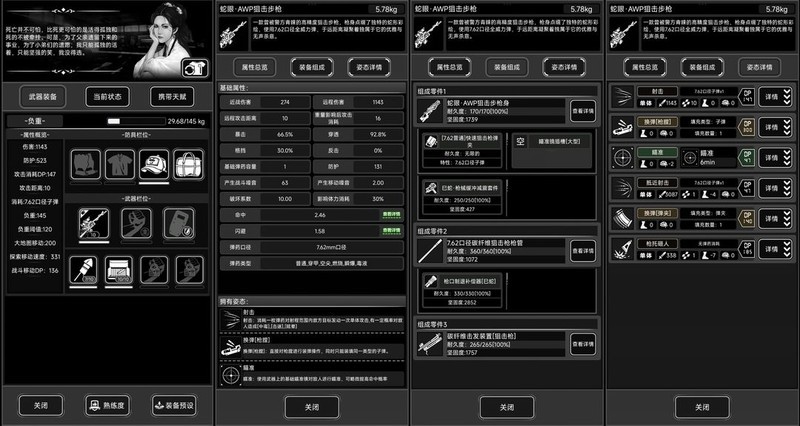Click the 快速狙击枪弹夹 magazine icon
The width and height of the screenshot is (800, 426).
432,142
